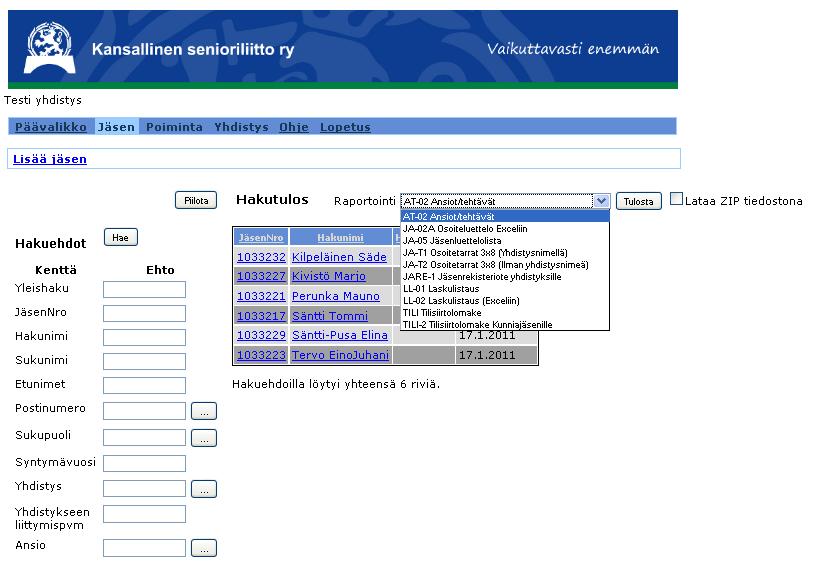Choose TILI-2 Tilisiirtolomake Kunniajäsenille option
820x562 pixels.
pyautogui.click(x=505, y=325)
